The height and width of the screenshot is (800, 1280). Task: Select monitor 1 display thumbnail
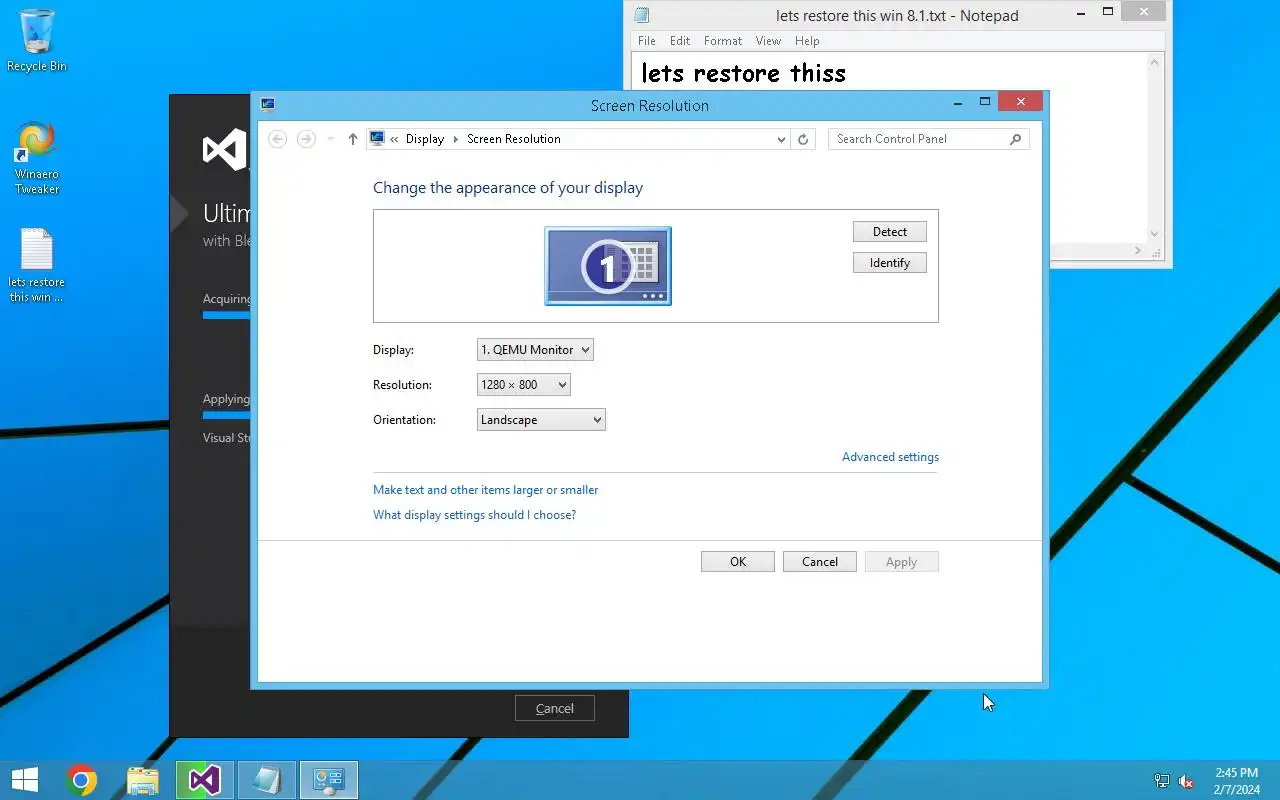(608, 266)
